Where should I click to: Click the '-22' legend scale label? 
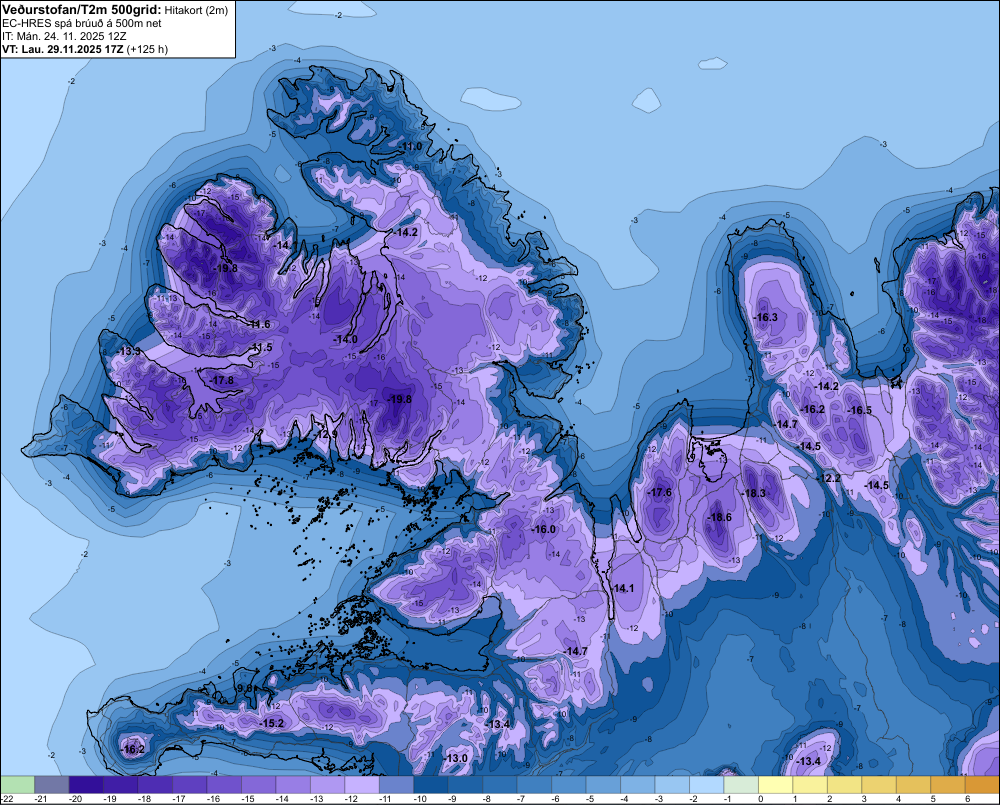pos(7,799)
